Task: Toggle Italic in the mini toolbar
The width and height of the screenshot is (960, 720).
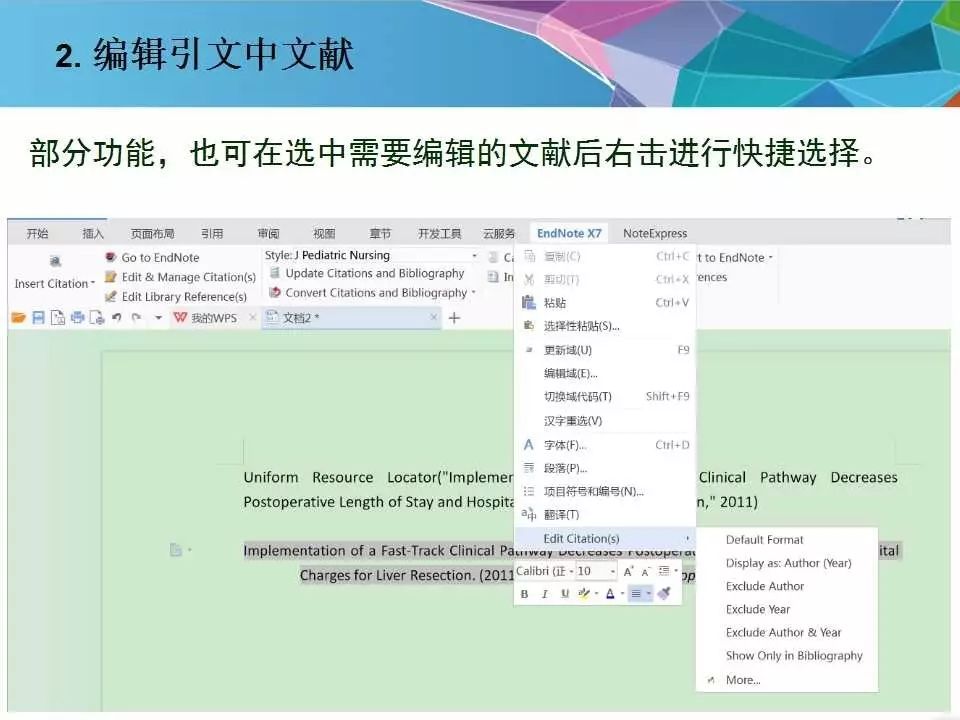Action: click(x=544, y=593)
